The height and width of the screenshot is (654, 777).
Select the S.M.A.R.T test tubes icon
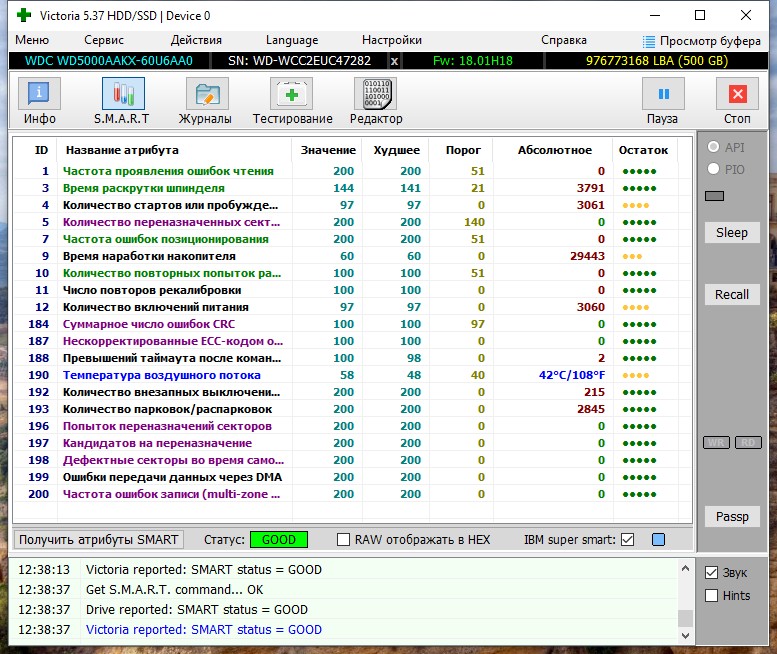click(x=123, y=93)
